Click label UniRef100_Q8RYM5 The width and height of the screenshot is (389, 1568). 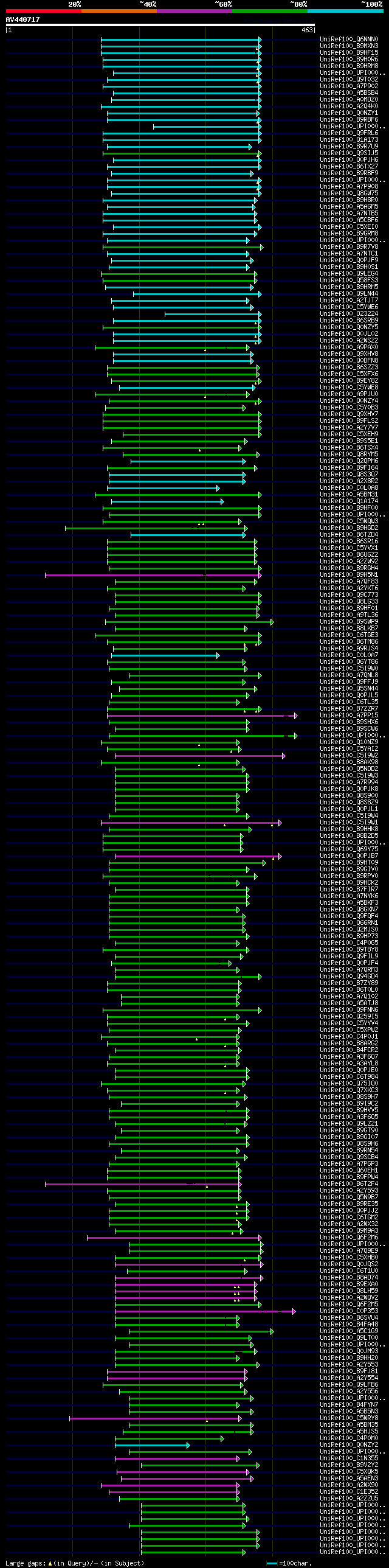tap(349, 455)
